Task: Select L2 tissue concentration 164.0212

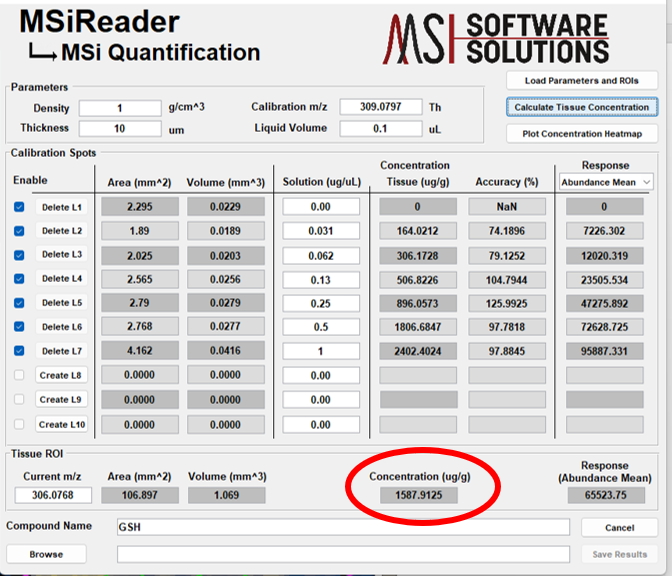Action: pos(418,231)
